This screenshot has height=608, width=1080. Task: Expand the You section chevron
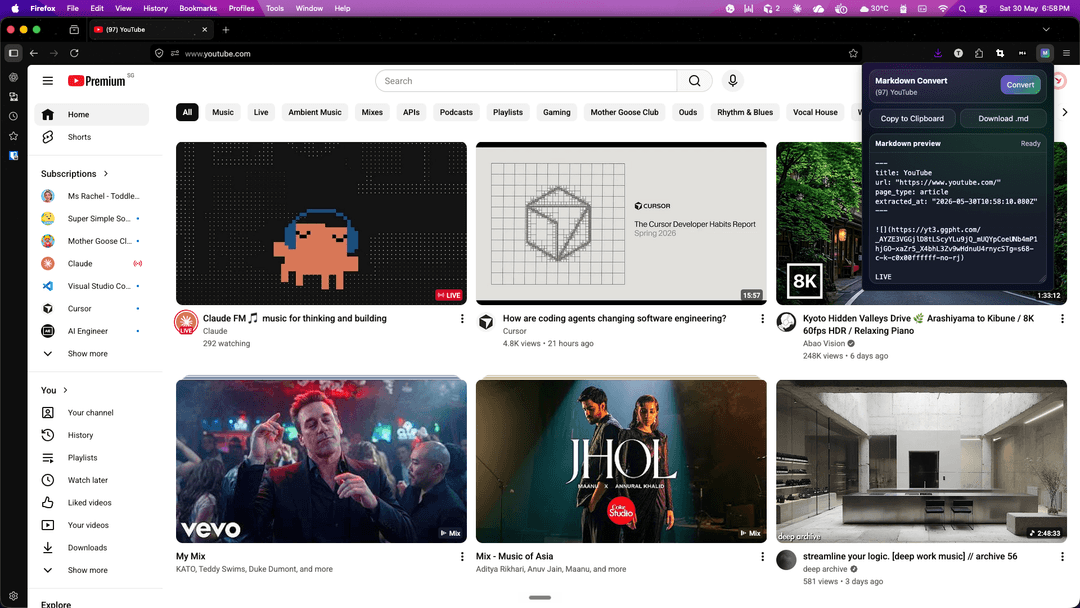click(65, 390)
